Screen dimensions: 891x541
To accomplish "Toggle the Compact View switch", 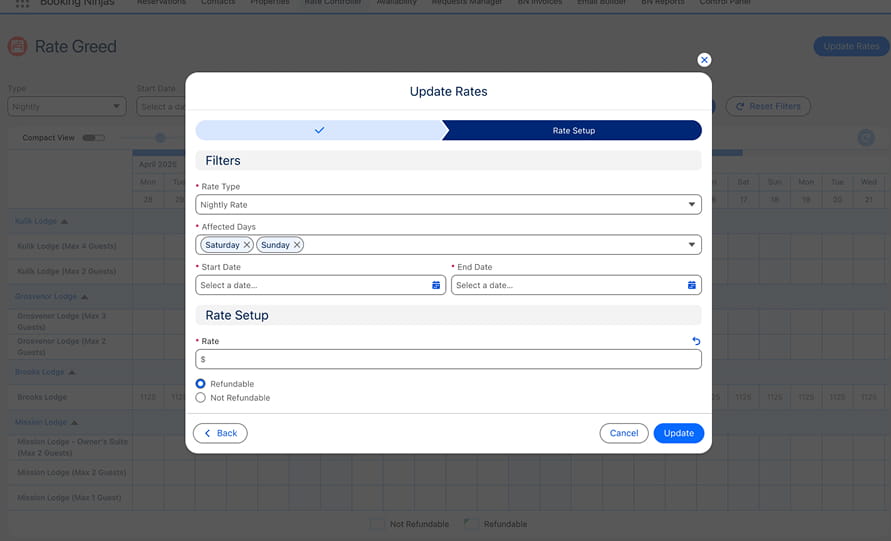I will pyautogui.click(x=93, y=138).
